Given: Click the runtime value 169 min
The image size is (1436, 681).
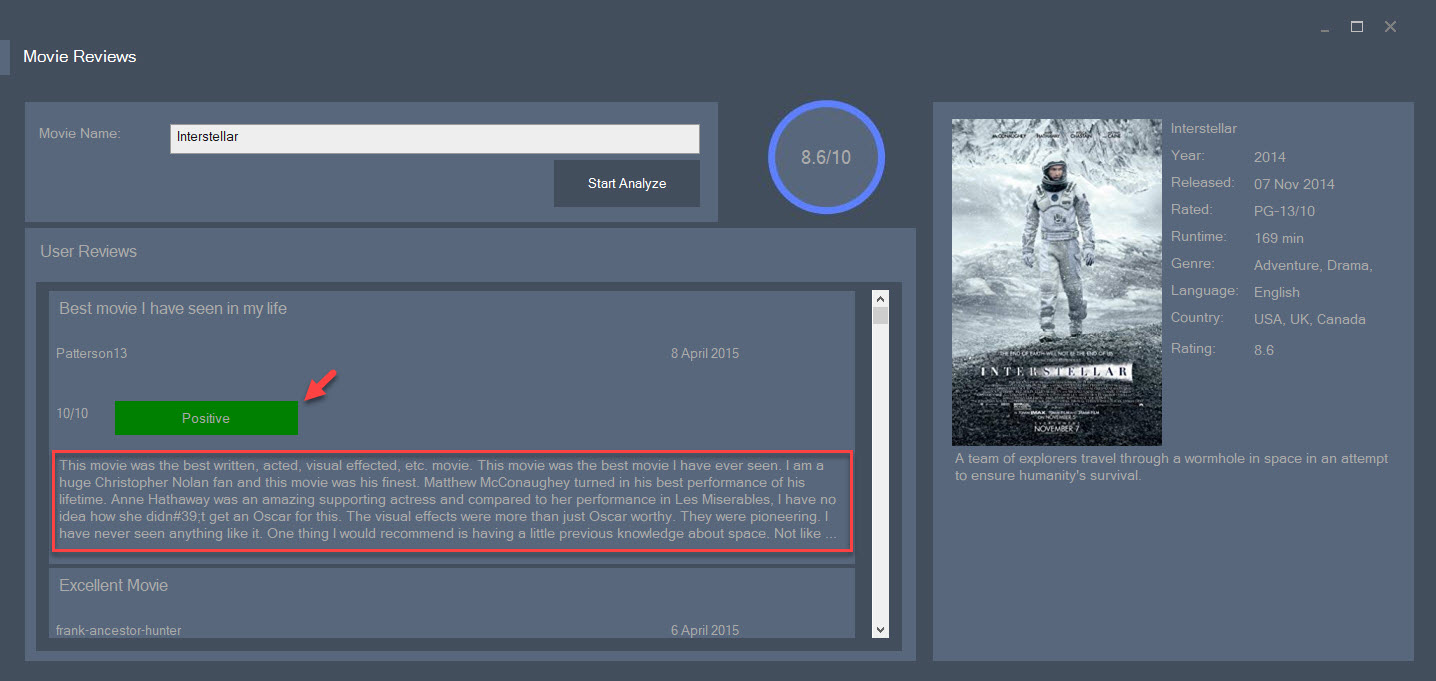Looking at the screenshot, I should pyautogui.click(x=1278, y=238).
